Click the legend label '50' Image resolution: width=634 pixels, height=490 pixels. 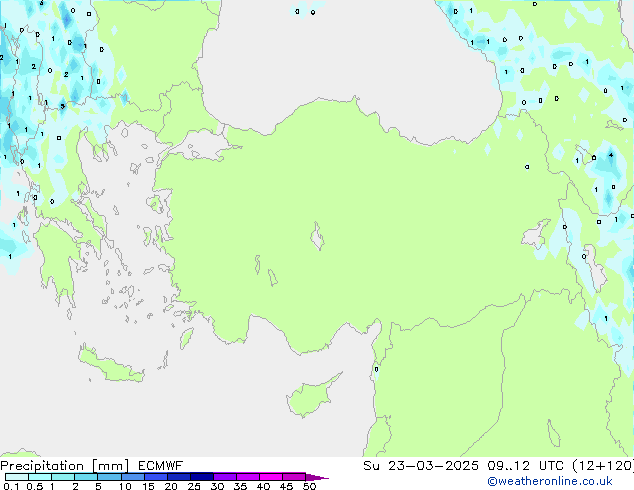309,486
